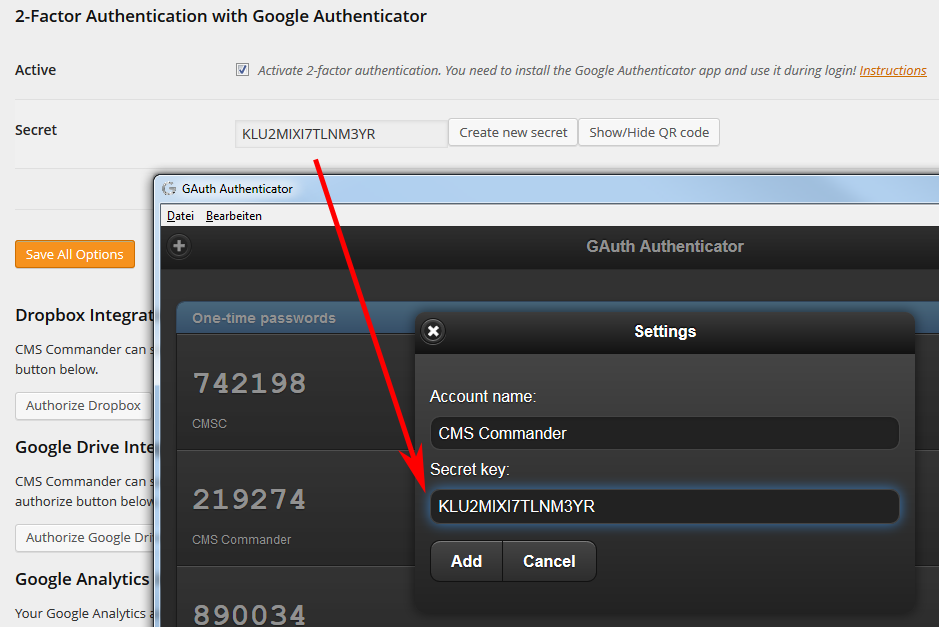
Task: Close the Settings dialog with the X icon
Action: 433,331
